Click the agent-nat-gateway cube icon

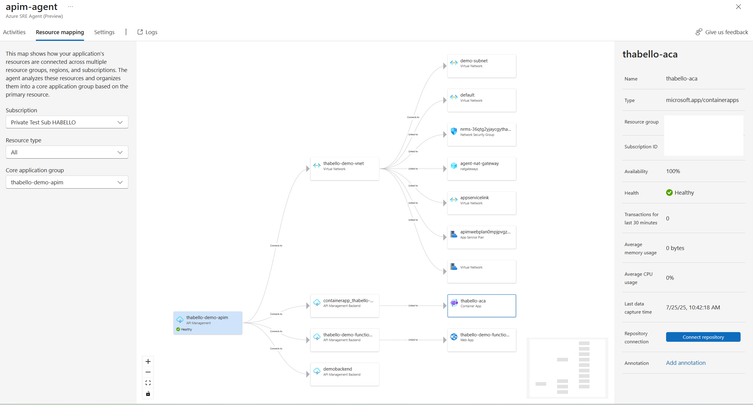[454, 165]
